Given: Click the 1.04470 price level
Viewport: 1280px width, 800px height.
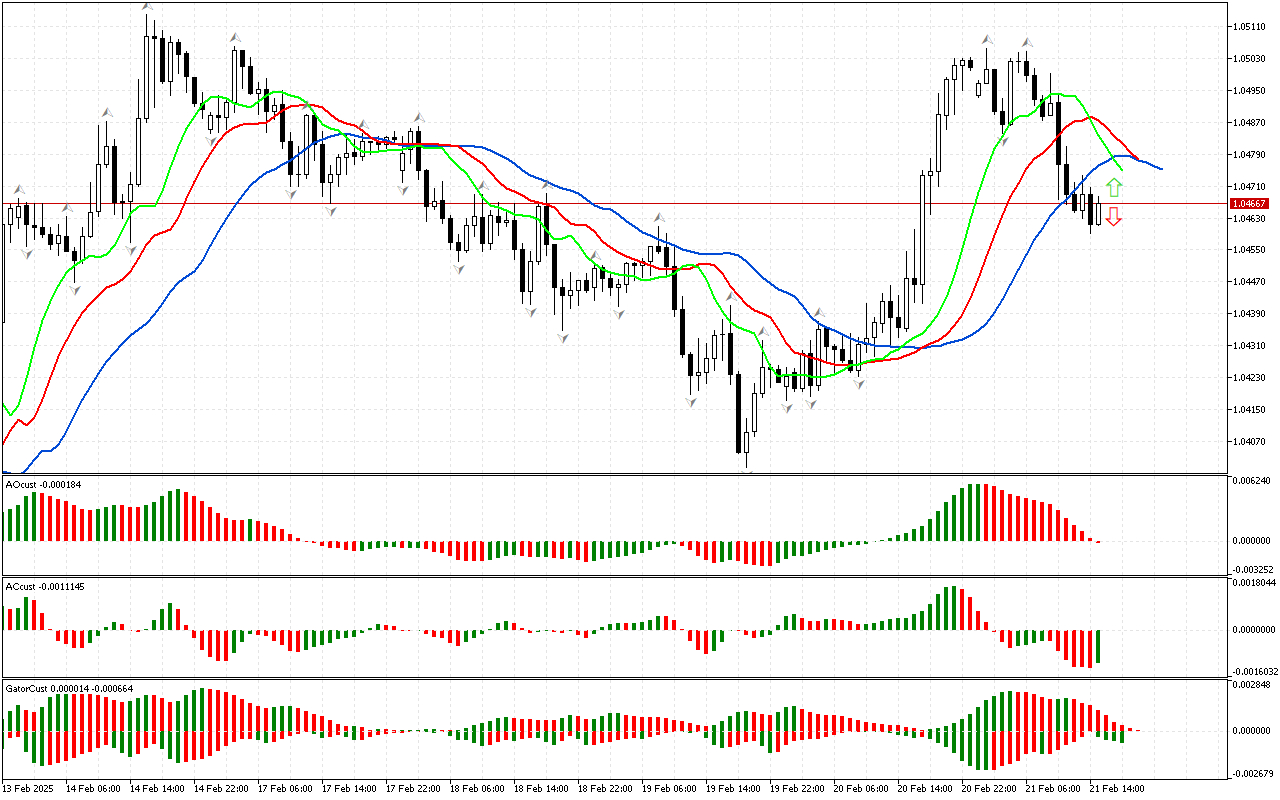Looking at the screenshot, I should point(1251,282).
